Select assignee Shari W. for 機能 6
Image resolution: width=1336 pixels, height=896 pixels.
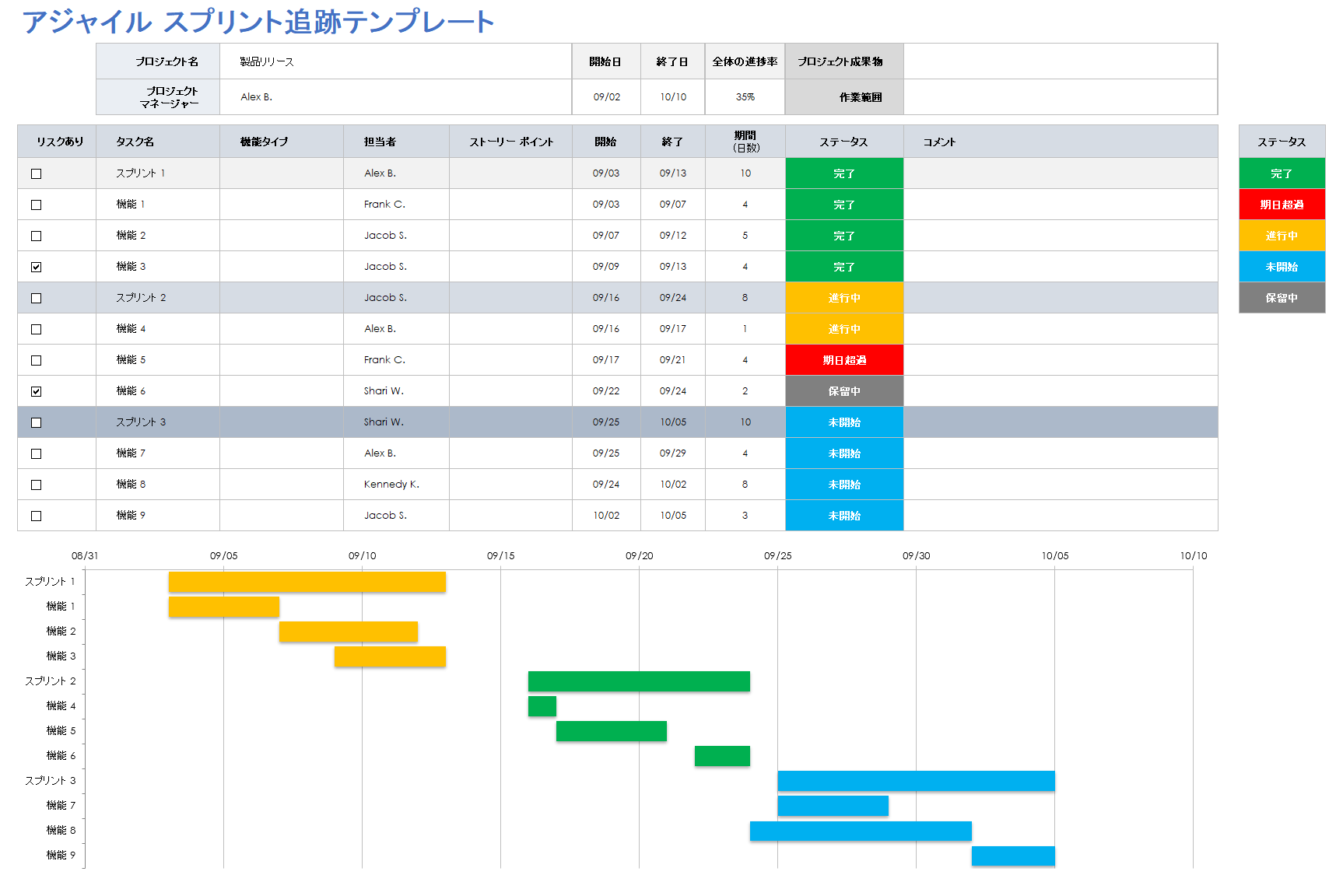[396, 391]
